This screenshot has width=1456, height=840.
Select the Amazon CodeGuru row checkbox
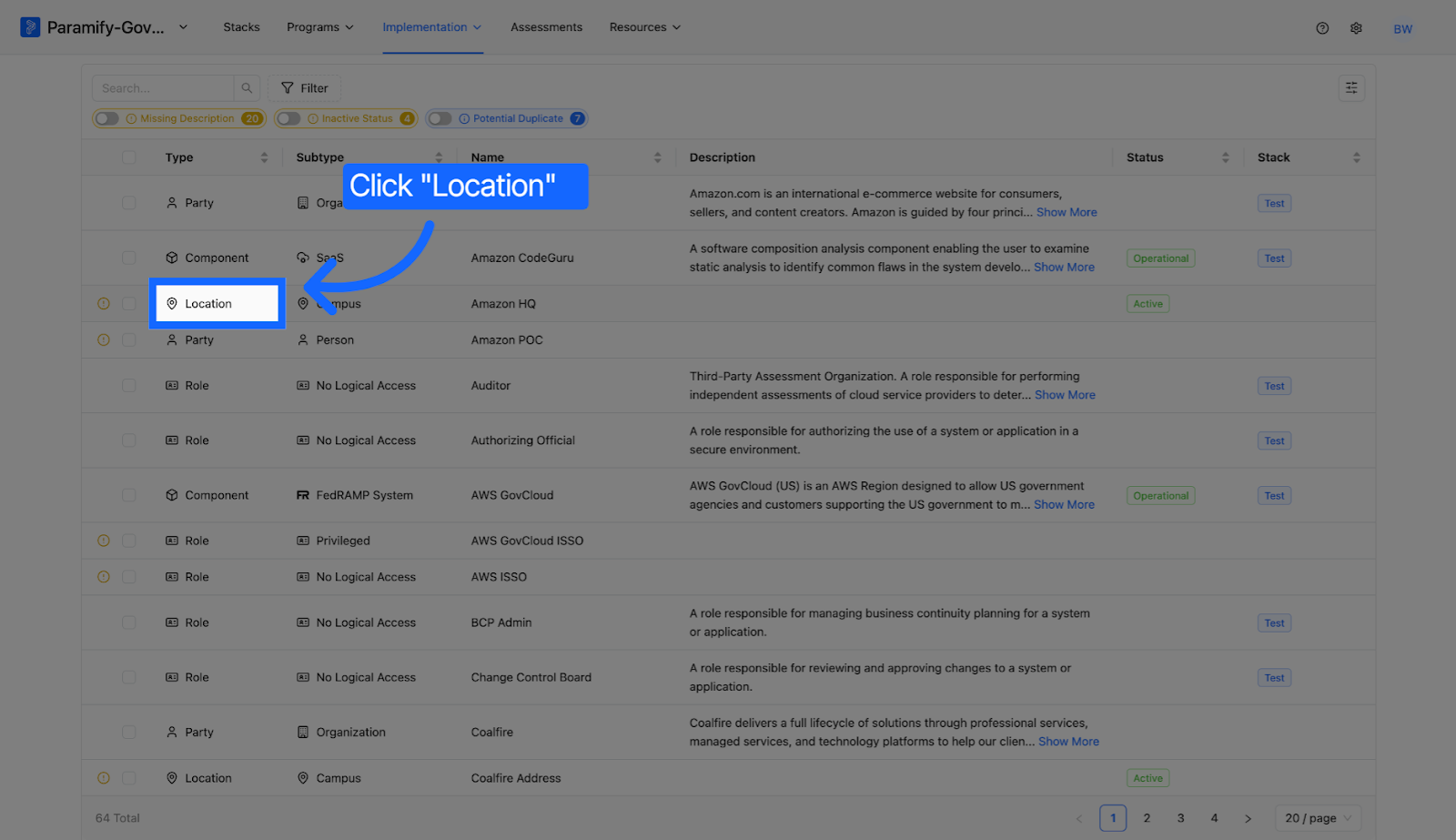click(x=129, y=258)
